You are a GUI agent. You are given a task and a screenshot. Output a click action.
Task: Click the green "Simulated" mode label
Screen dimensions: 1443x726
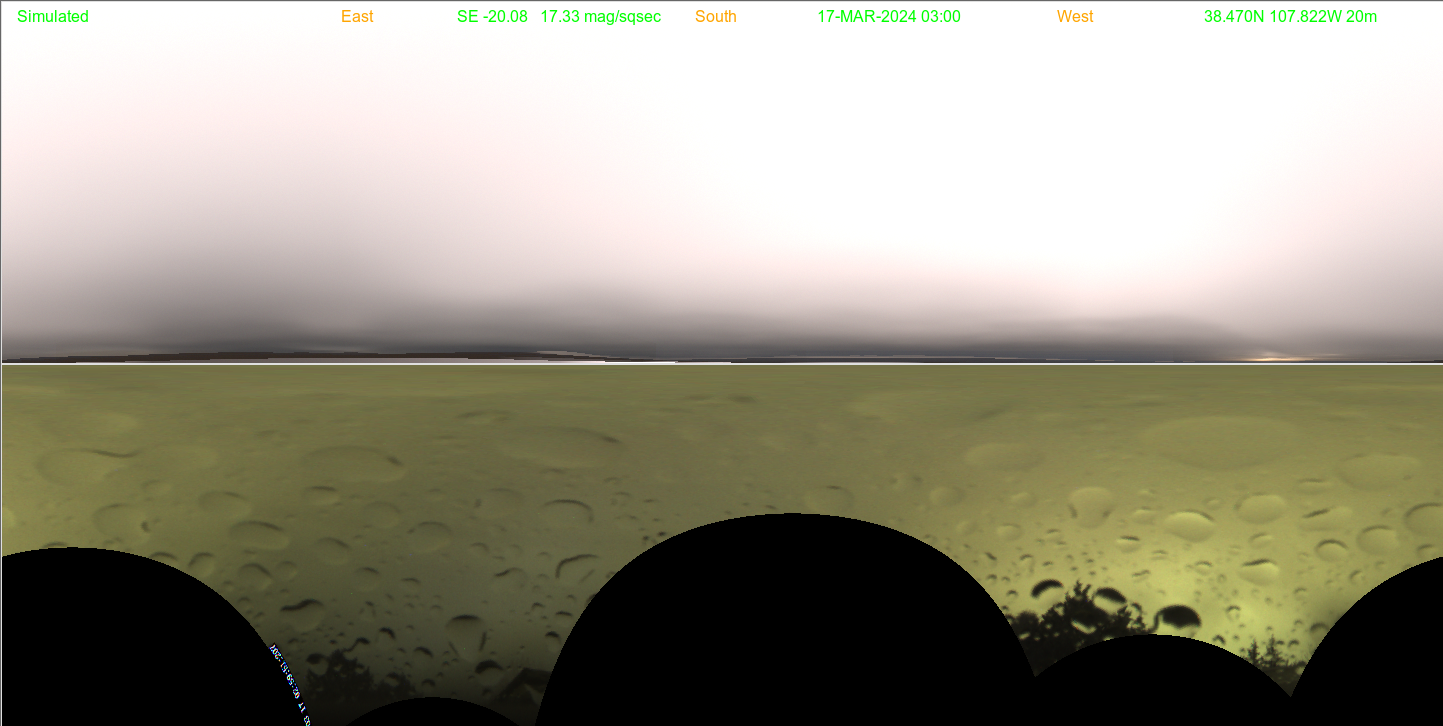[x=53, y=17]
